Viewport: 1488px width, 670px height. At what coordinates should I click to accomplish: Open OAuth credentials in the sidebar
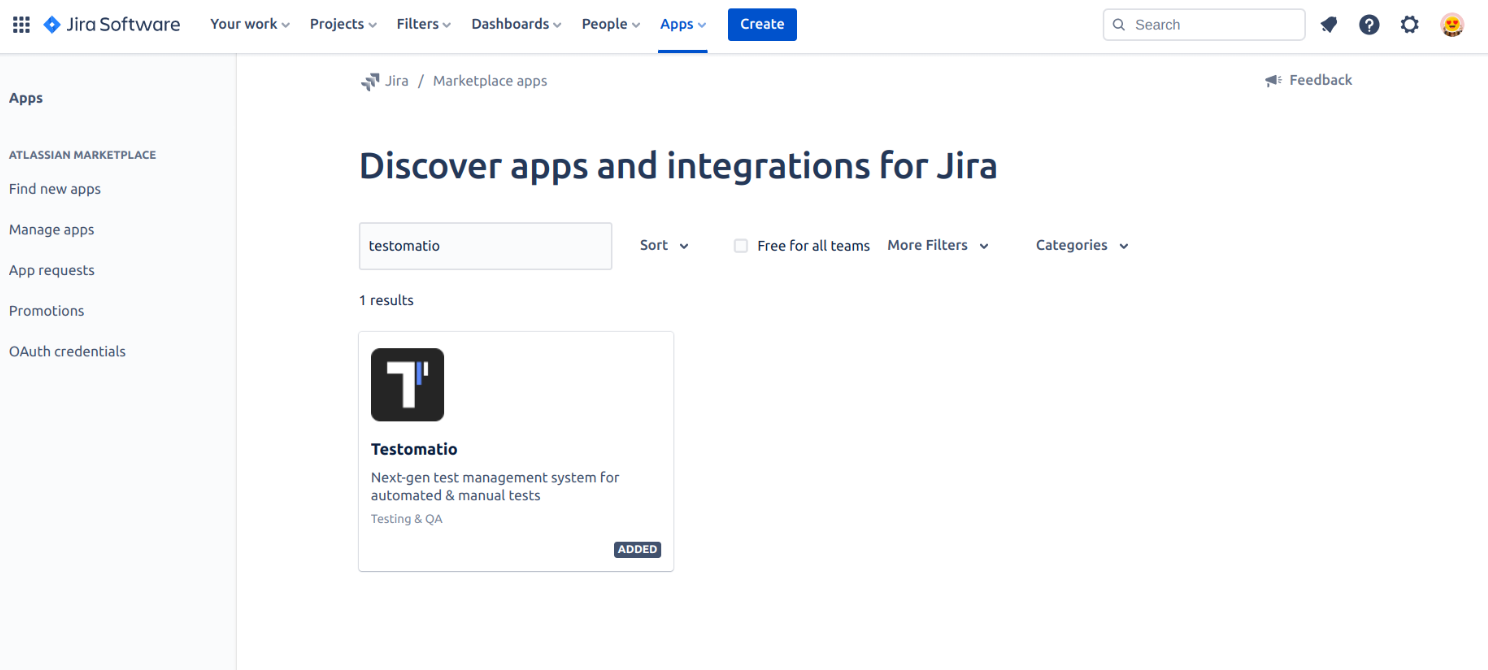coord(67,351)
